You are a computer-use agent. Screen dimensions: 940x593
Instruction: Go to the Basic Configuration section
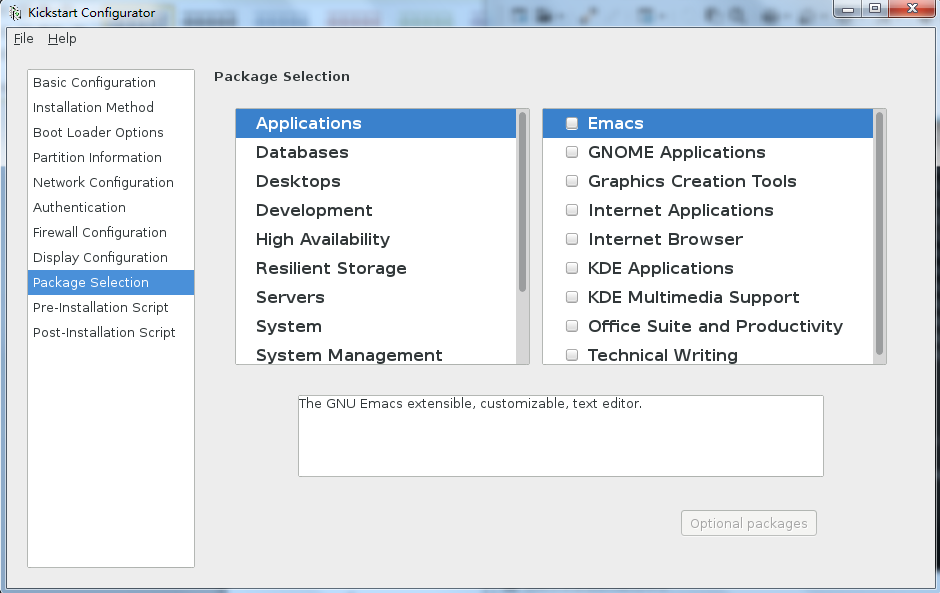[94, 83]
